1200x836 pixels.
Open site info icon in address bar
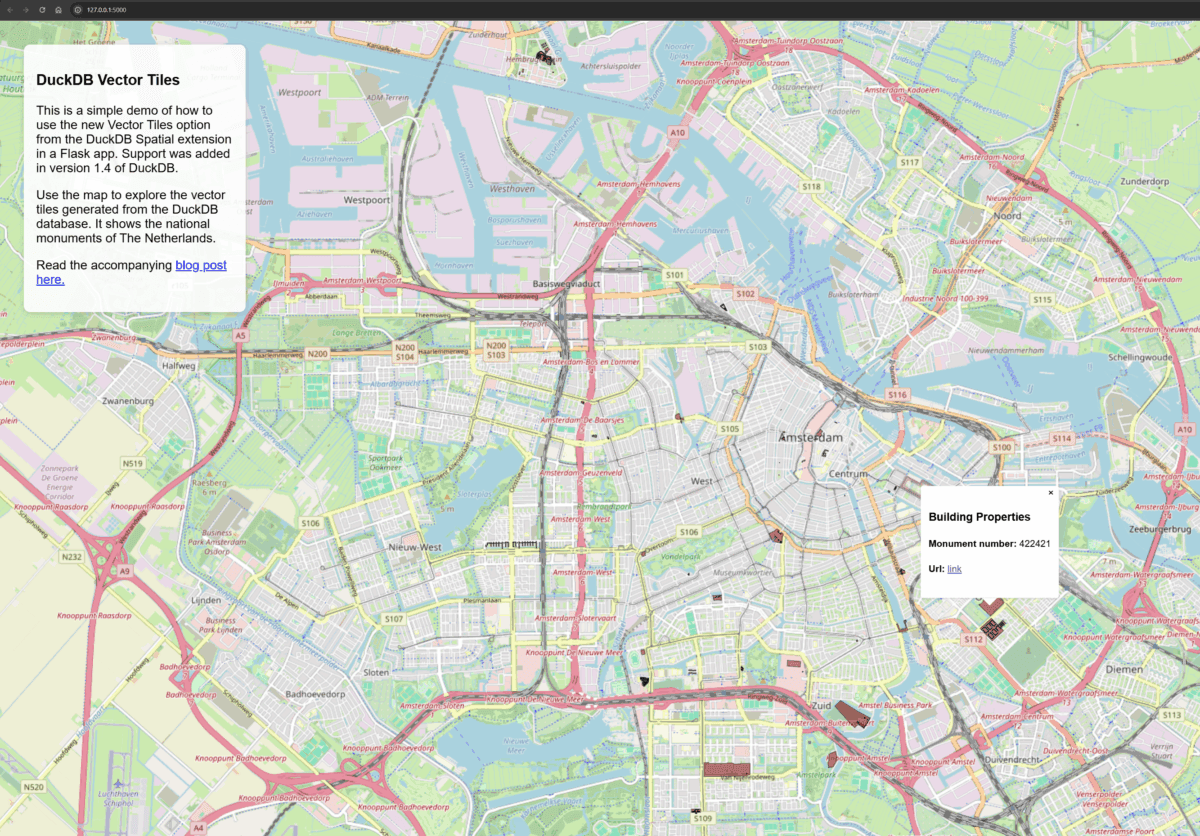77,9
